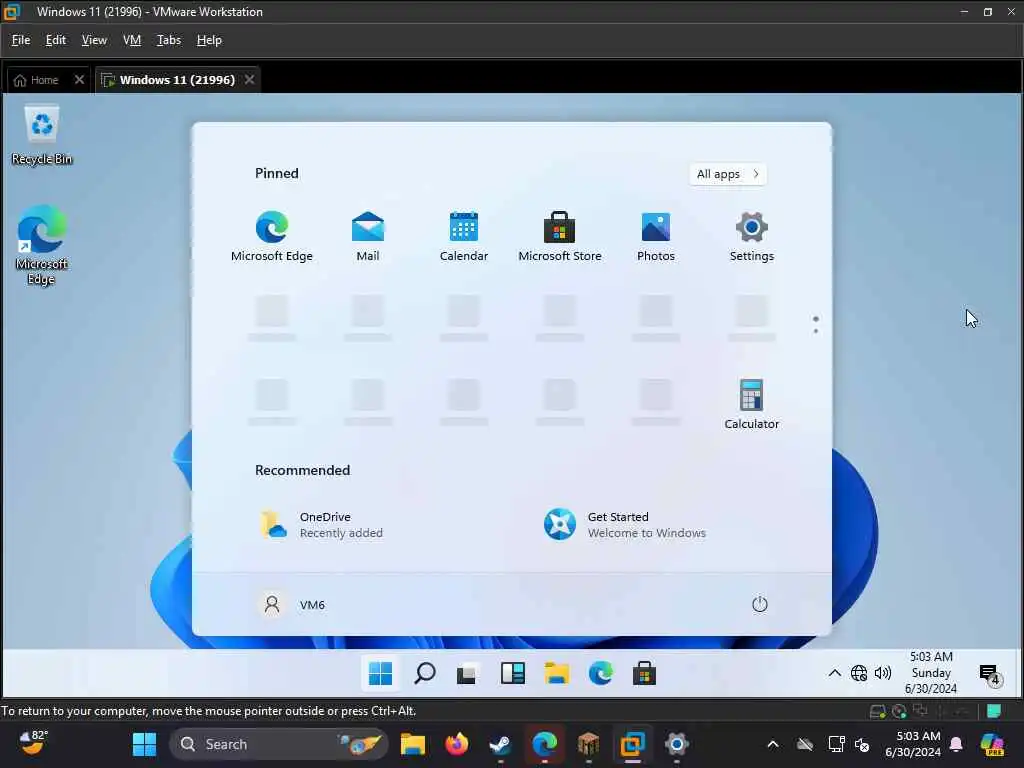Open Microsoft Edge in the Pinned apps
This screenshot has height=768, width=1024.
272,236
